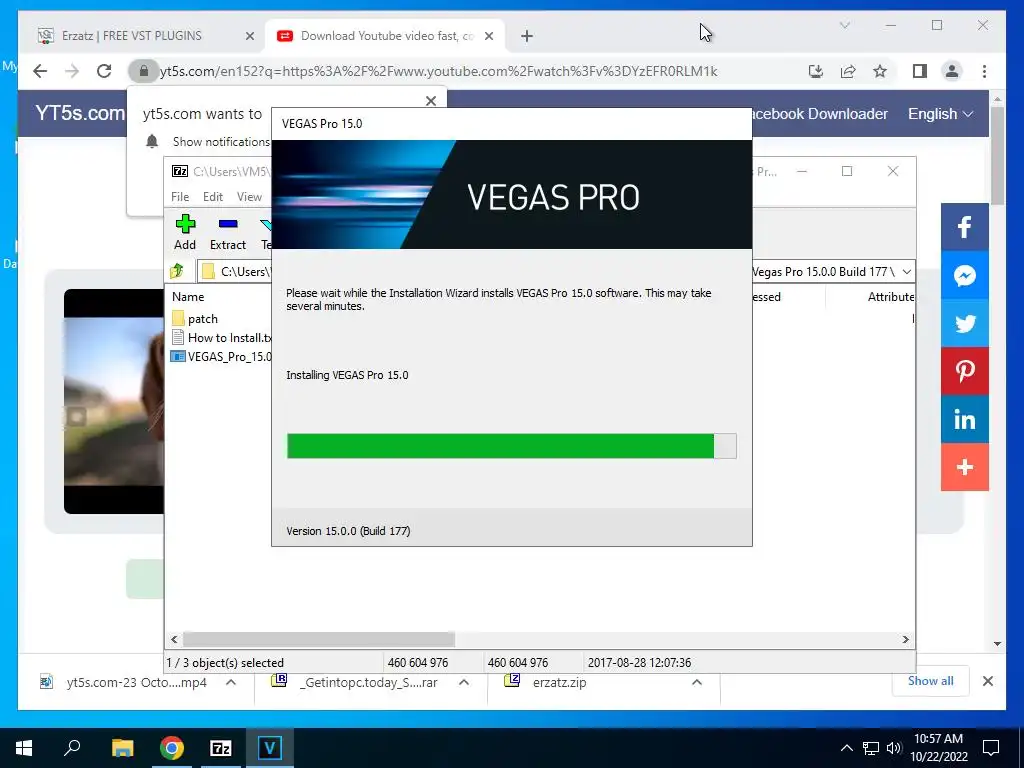
Task: Open a new Chrome tab
Action: (x=527, y=36)
